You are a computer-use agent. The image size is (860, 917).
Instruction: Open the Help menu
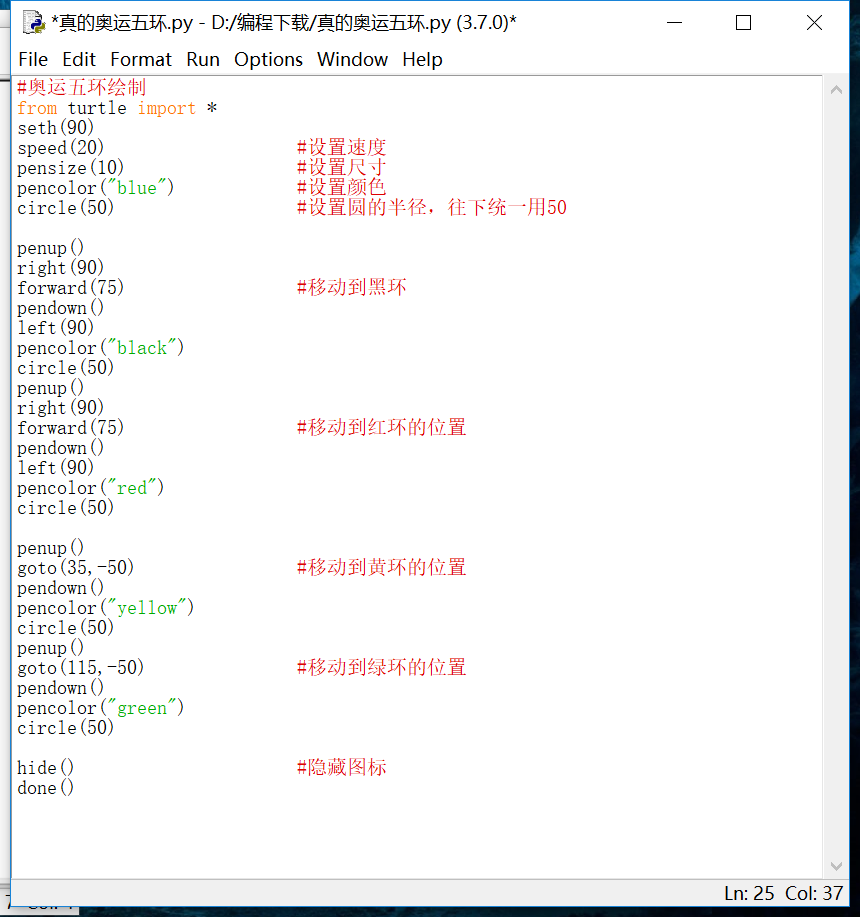pyautogui.click(x=422, y=60)
